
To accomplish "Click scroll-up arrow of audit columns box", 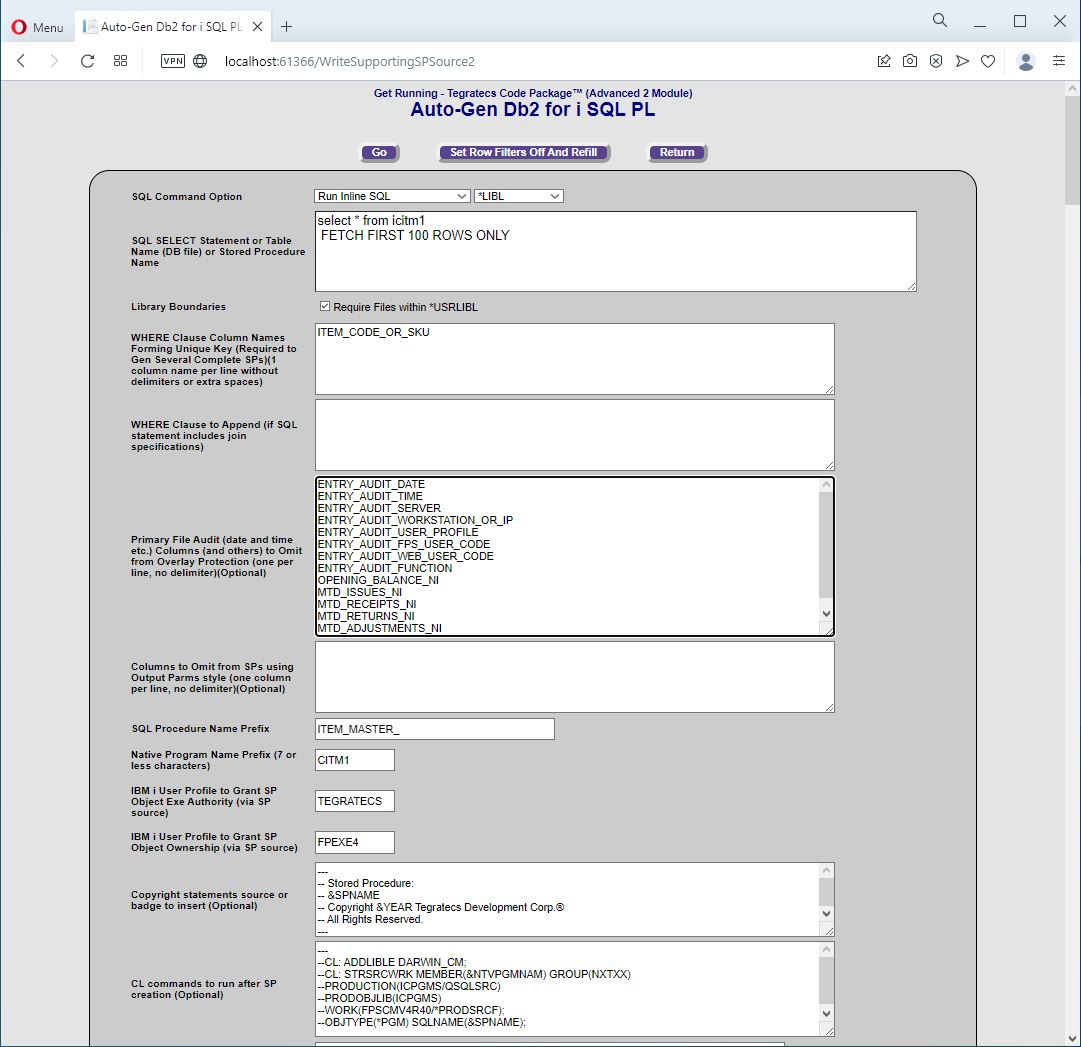I will tap(825, 485).
